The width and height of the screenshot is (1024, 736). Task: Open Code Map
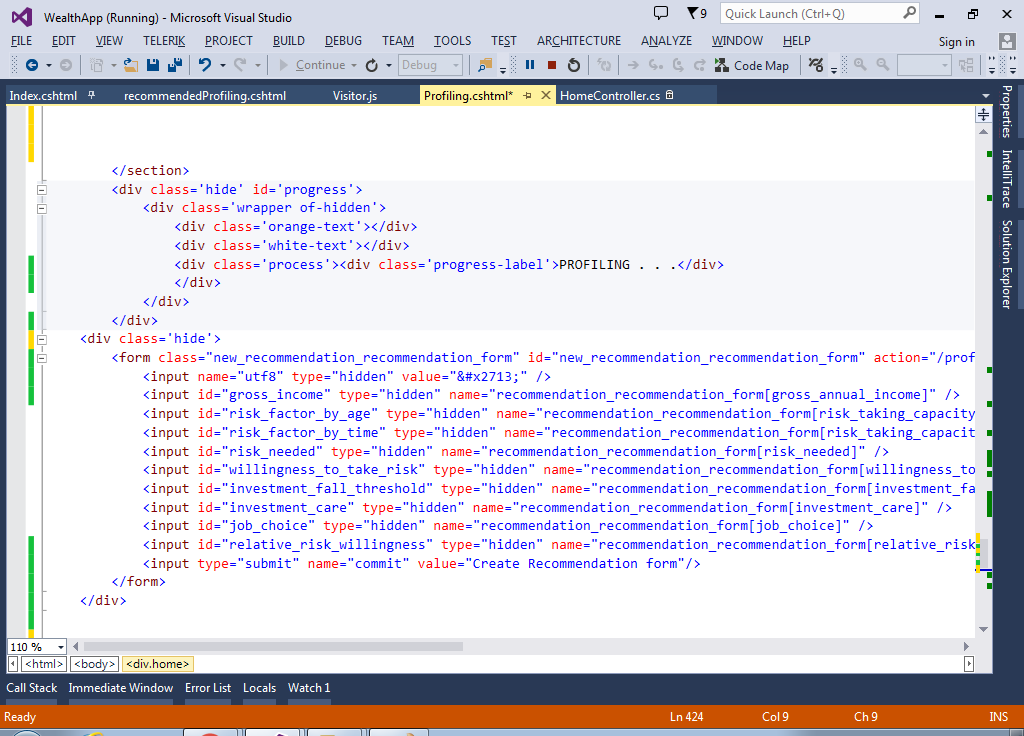[752, 65]
